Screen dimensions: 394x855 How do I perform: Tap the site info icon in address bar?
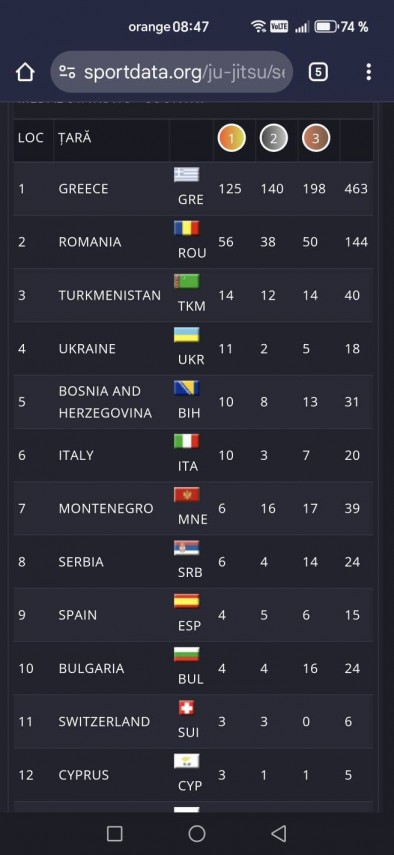68,72
